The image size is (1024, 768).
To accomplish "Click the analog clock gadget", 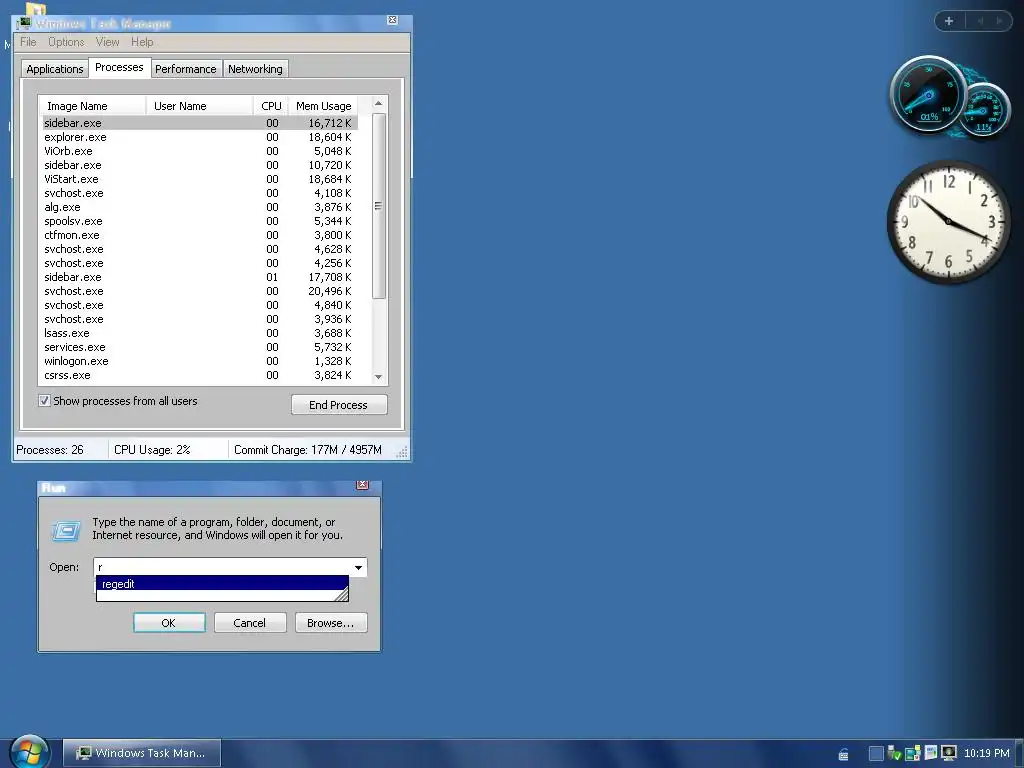I will 948,222.
